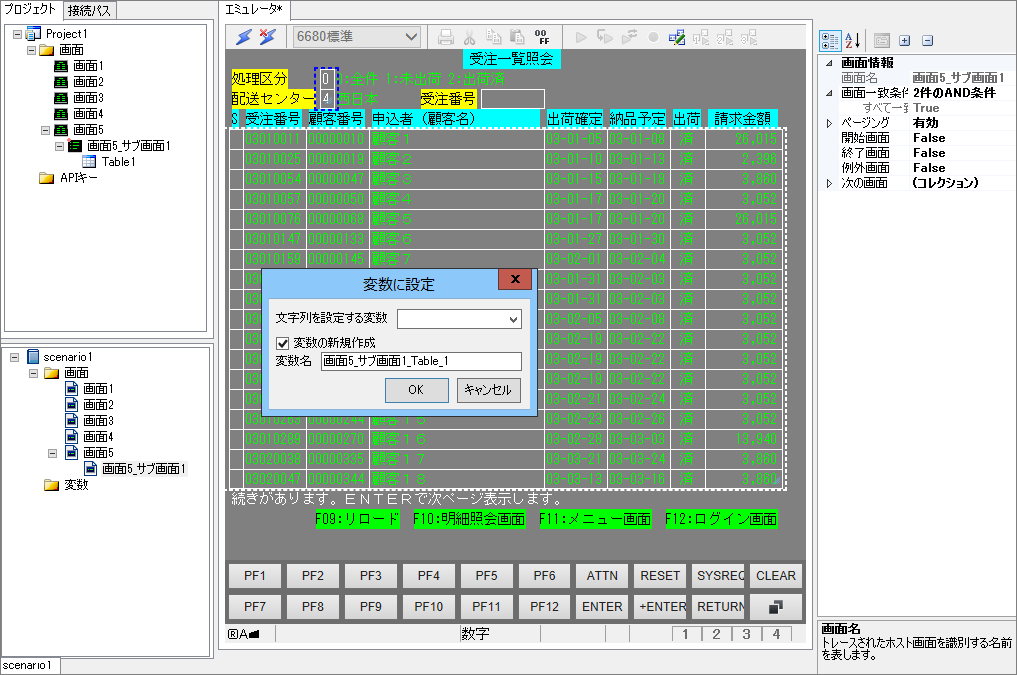
Task: Click the copy icon in emulator toolbar
Action: (494, 37)
